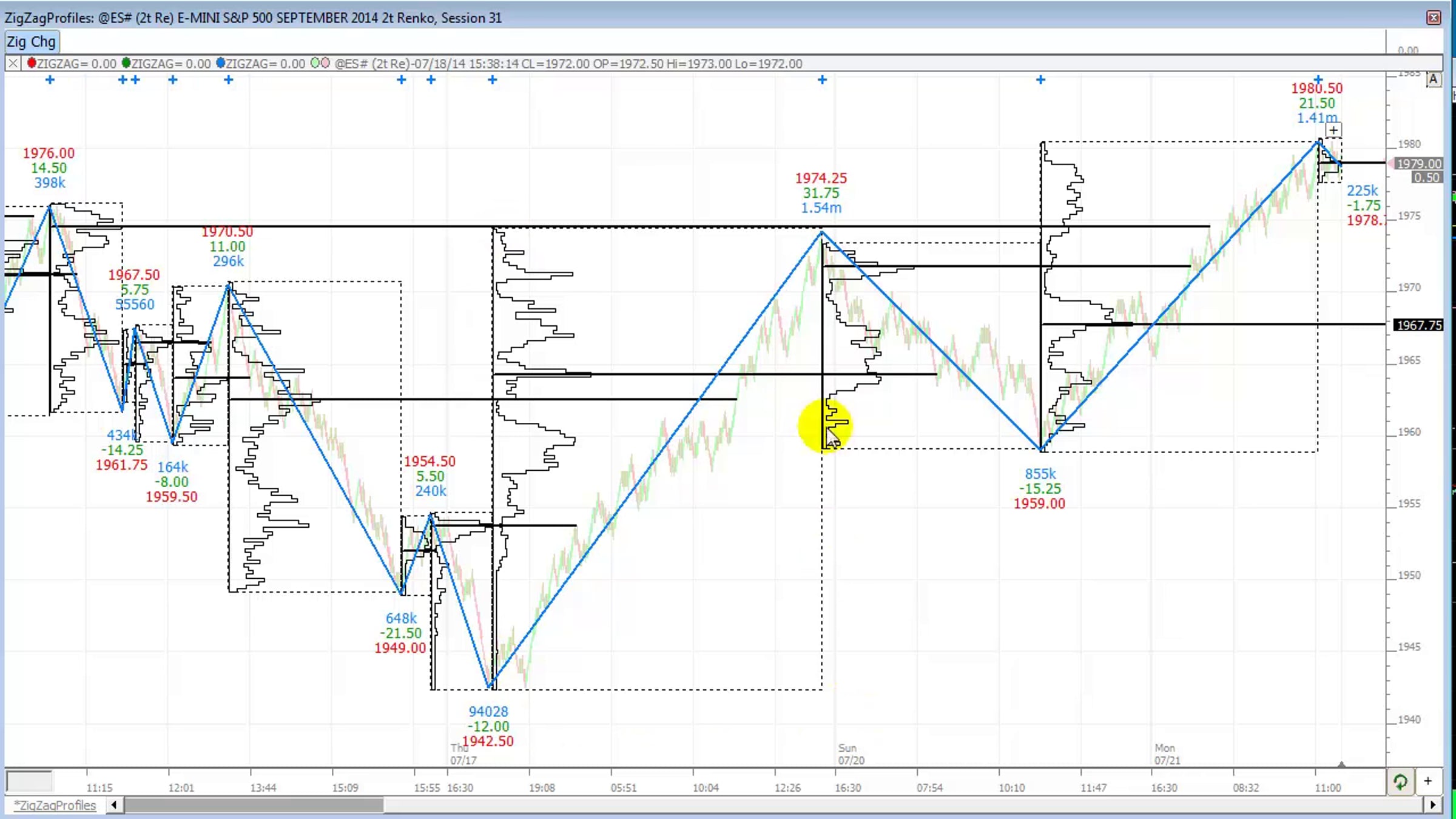Click the 11:00 time axis label
The image size is (1456, 819).
1327,788
